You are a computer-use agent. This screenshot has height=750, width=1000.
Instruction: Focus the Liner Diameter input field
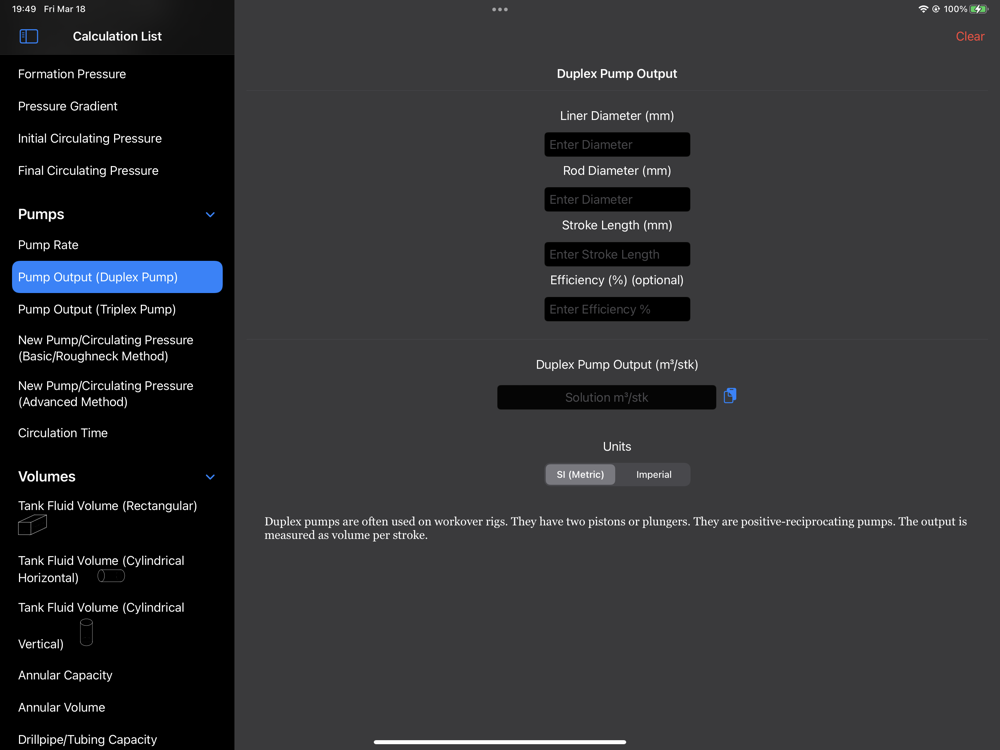pyautogui.click(x=617, y=145)
